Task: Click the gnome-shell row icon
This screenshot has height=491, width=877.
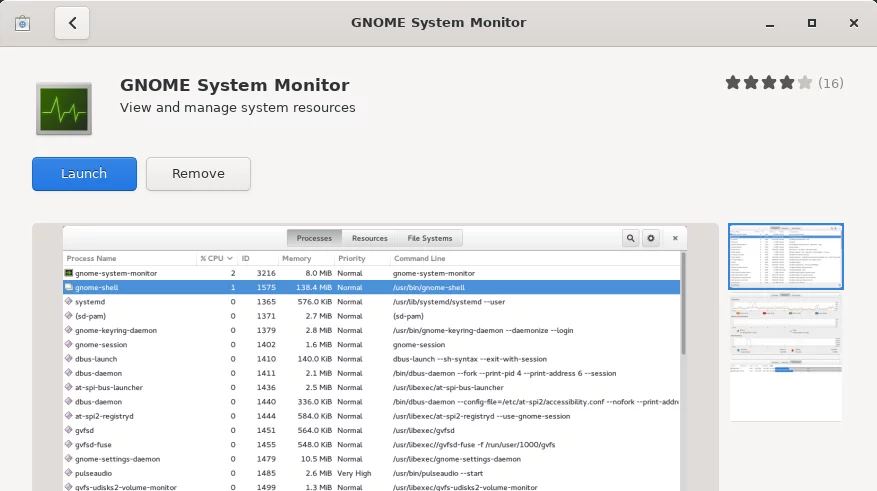Action: (x=69, y=287)
